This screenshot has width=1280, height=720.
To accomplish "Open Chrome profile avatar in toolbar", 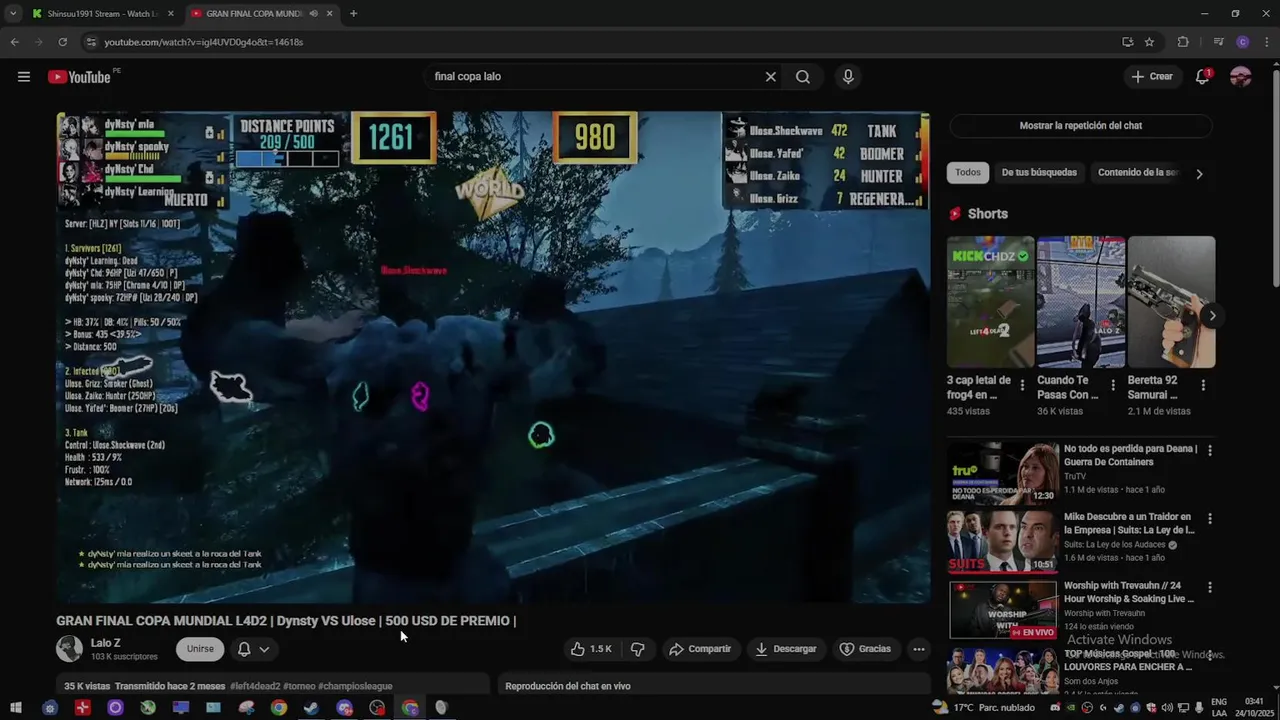I will pyautogui.click(x=1243, y=42).
